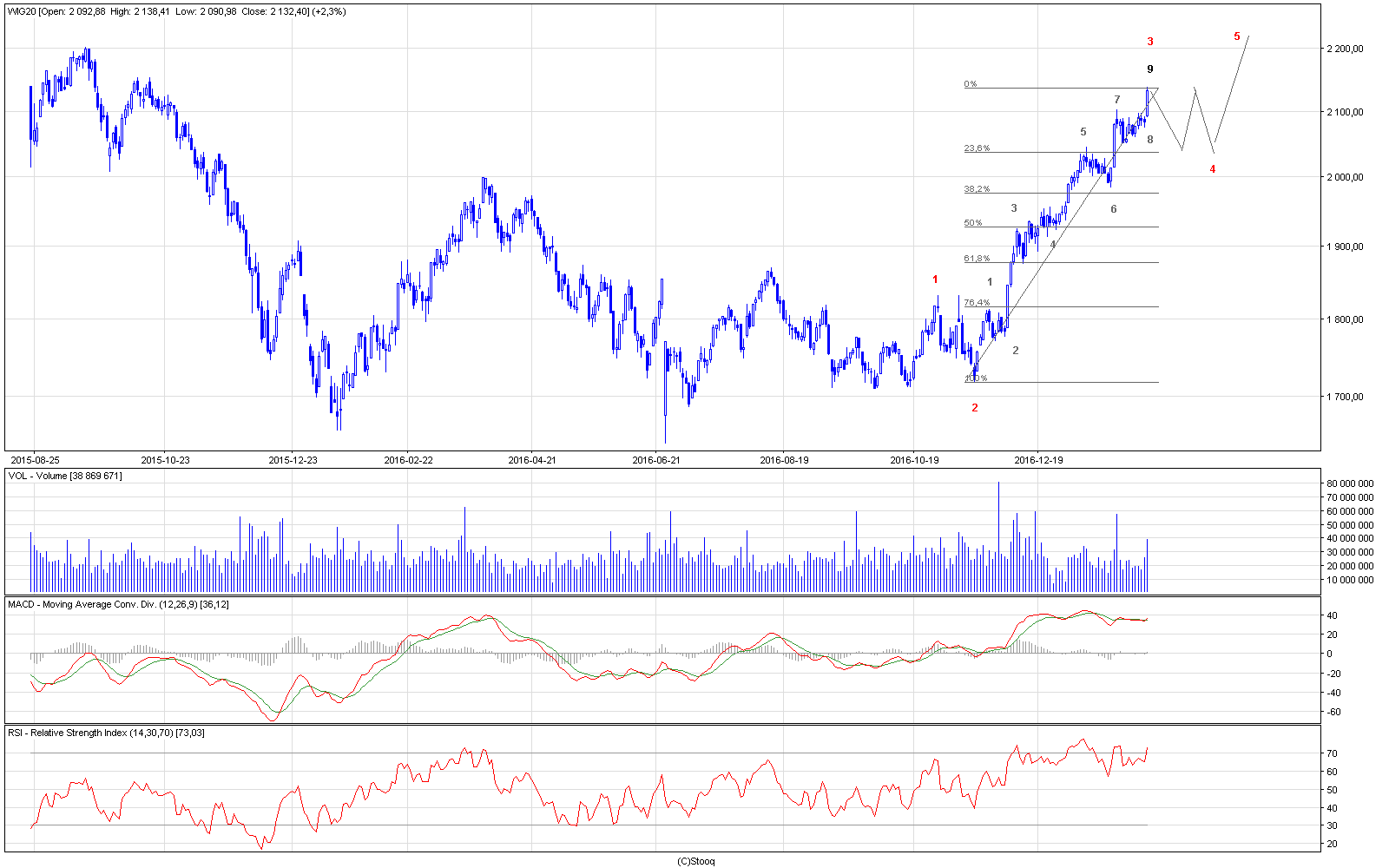Select the 76,4% Fibonacci level label
Viewport: 1389px width, 868px height.
pos(977,303)
